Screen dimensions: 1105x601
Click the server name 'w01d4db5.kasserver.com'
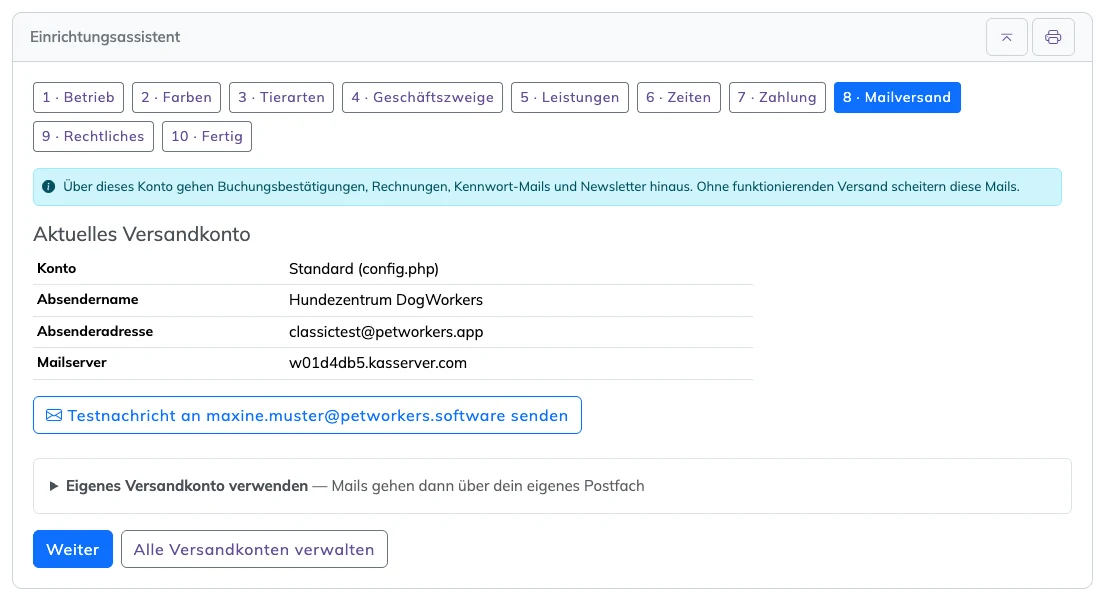click(x=378, y=363)
